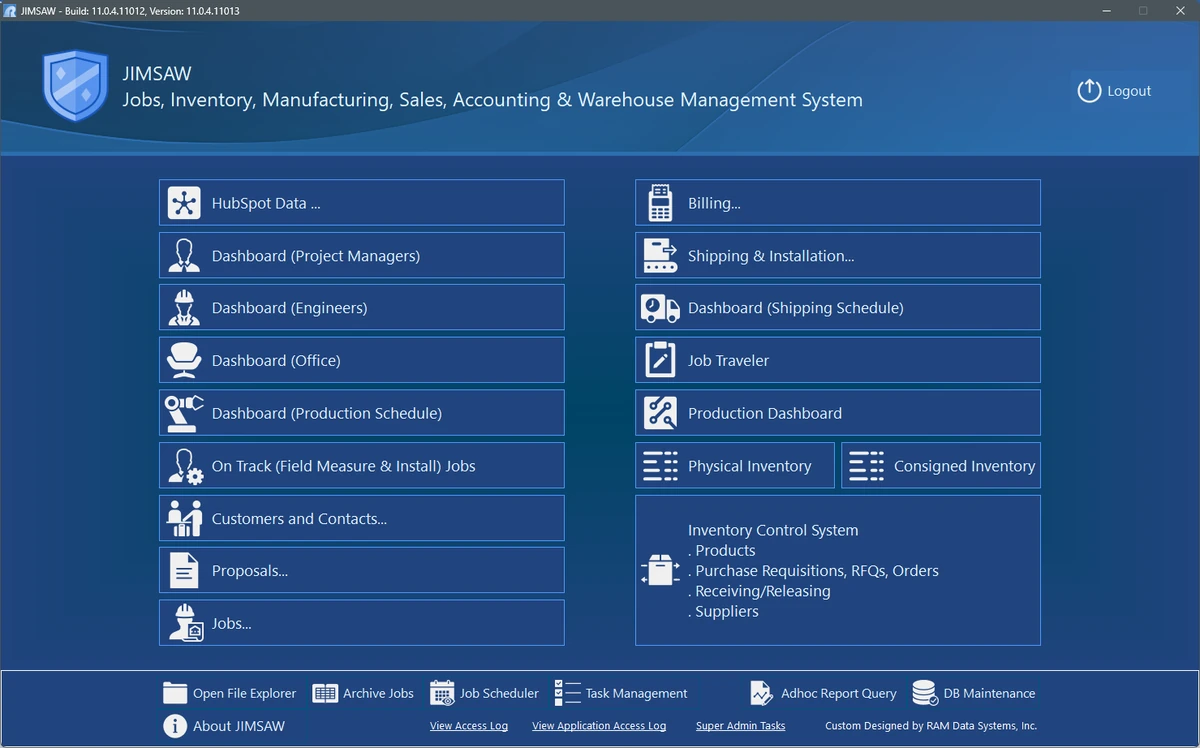Click the Inventory Control System box icon
Screen dimensions: 1200x748
point(660,571)
